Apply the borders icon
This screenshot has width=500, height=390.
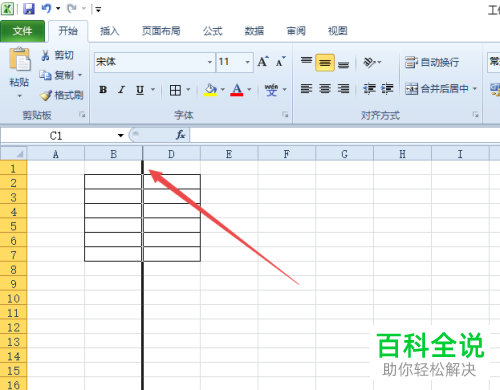(175, 90)
